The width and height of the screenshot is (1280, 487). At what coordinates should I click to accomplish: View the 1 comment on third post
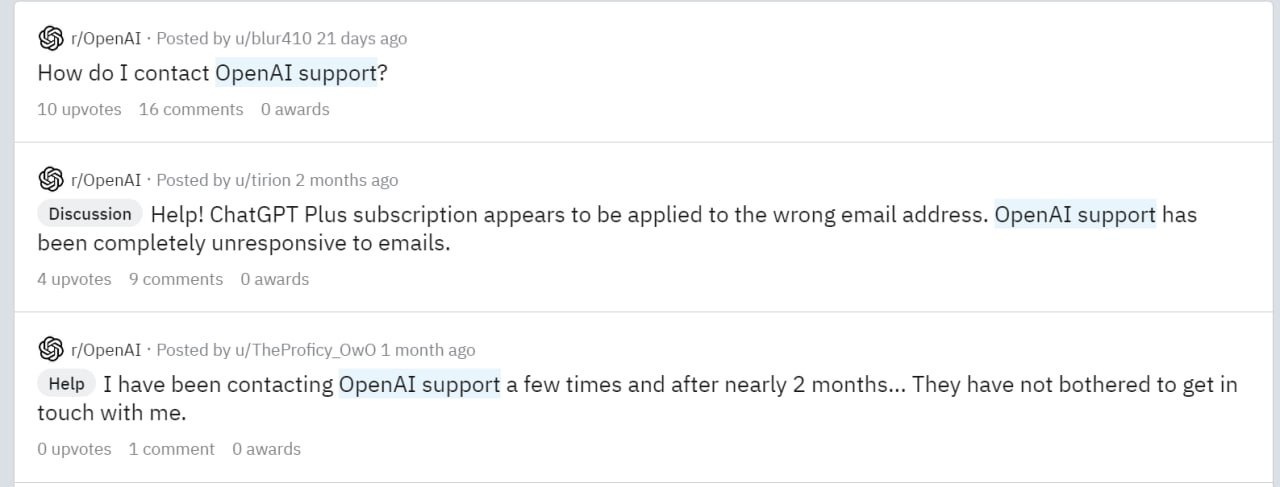[172, 449]
